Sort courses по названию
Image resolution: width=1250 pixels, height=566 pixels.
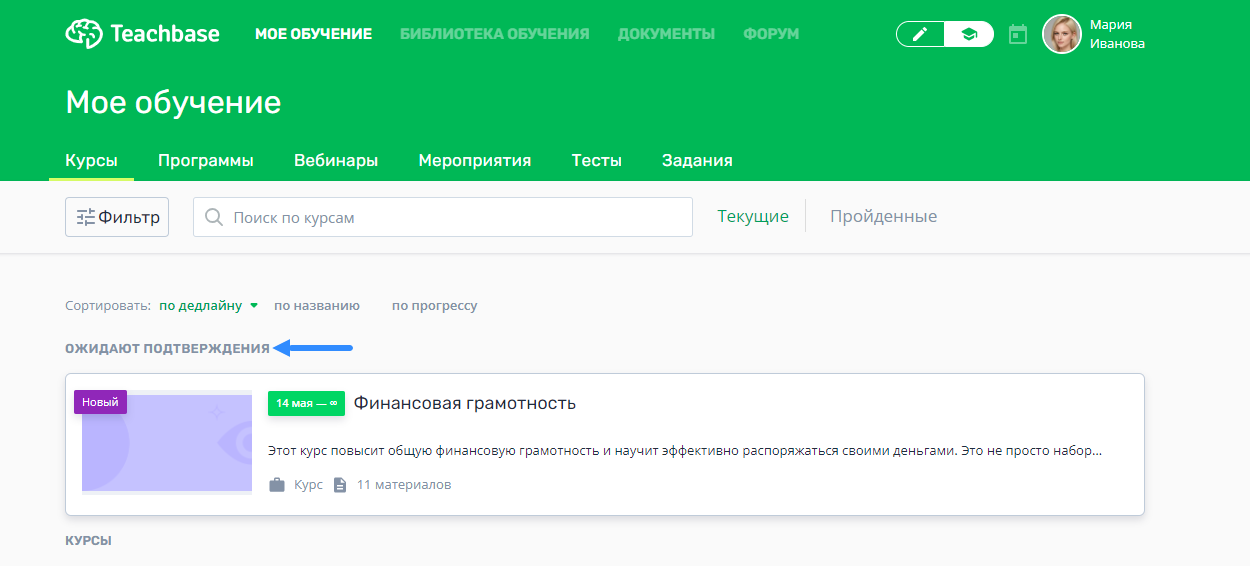point(317,306)
